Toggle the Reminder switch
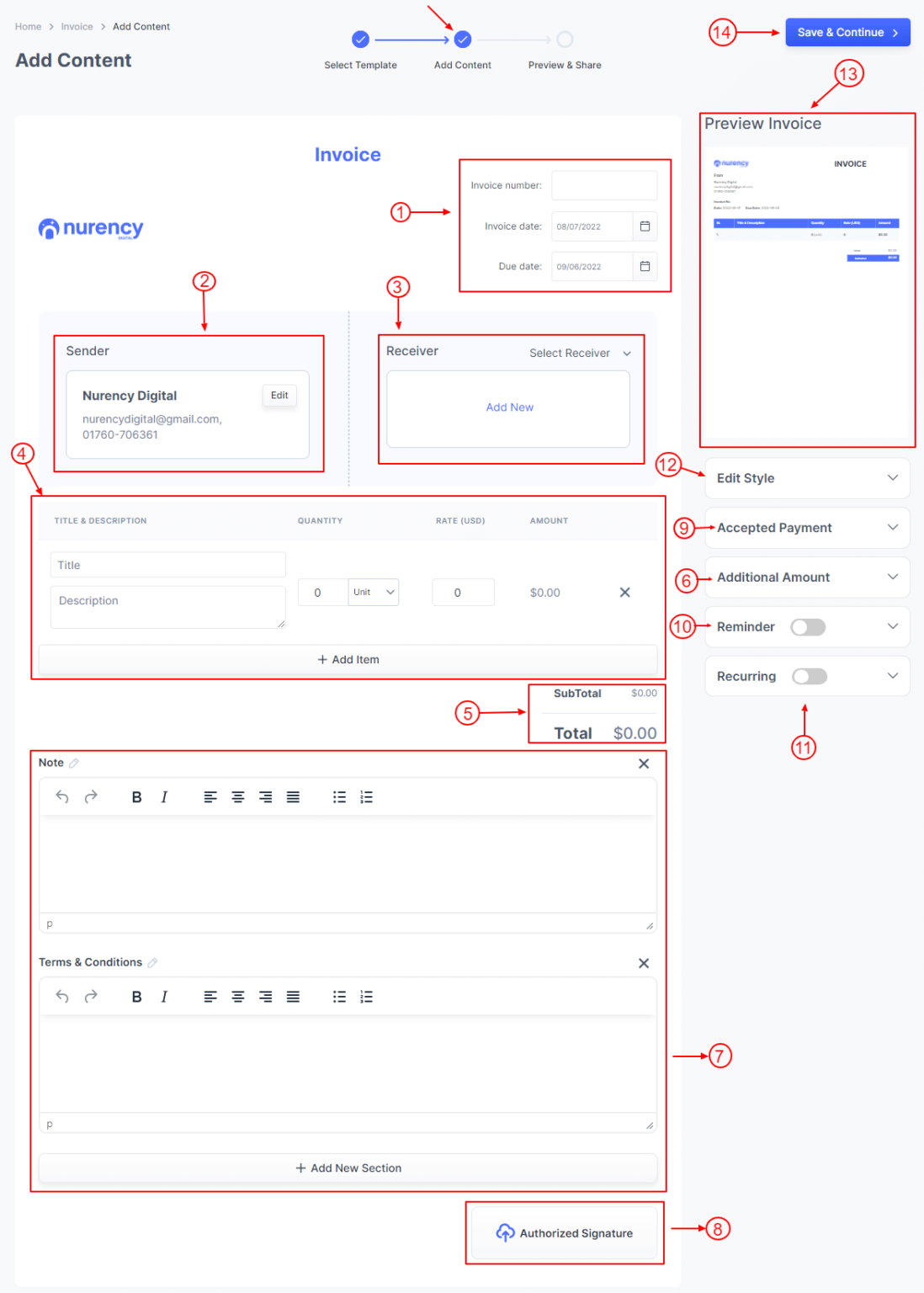 point(808,627)
